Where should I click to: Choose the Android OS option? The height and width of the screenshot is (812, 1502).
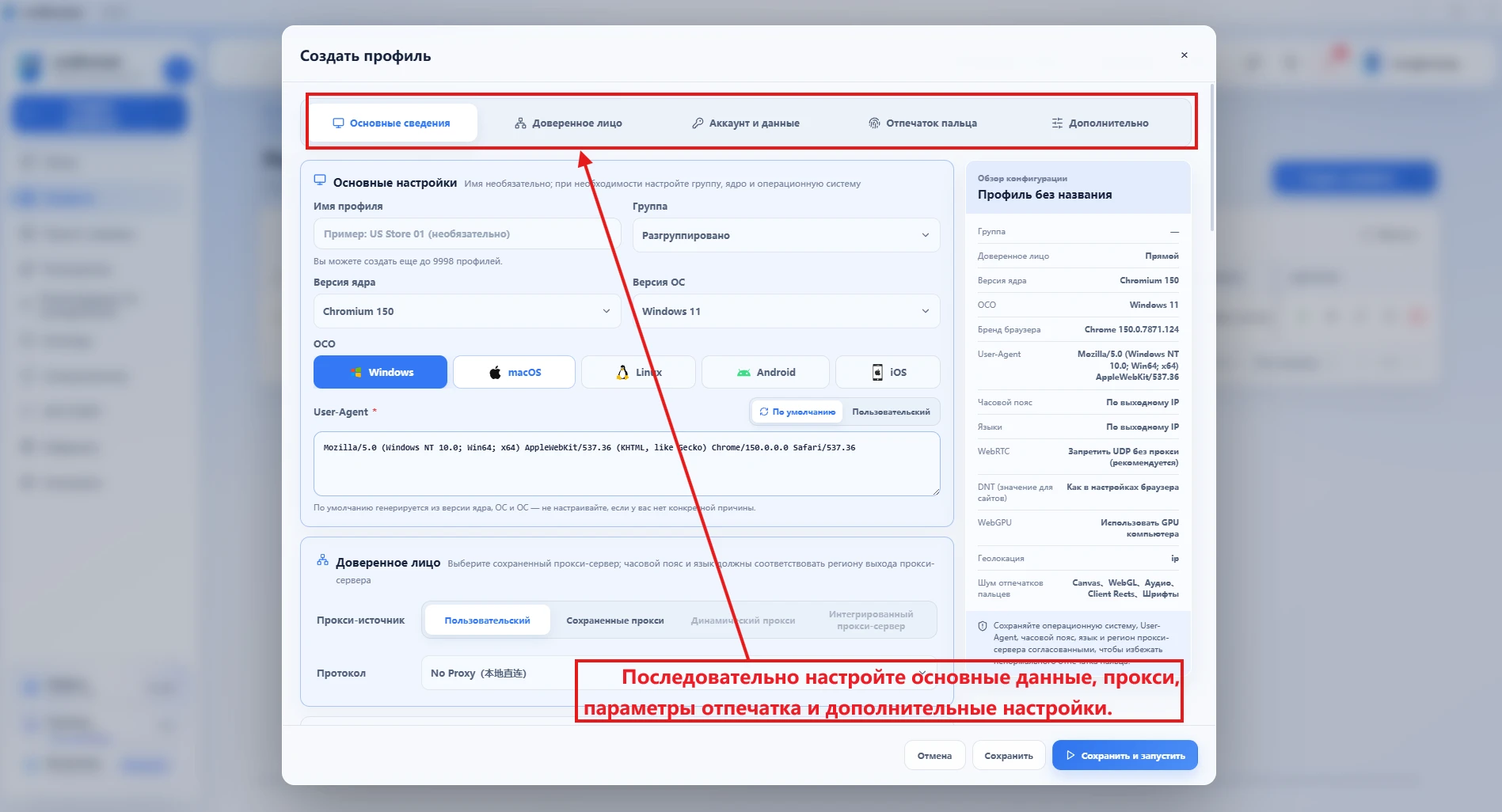pyautogui.click(x=766, y=372)
